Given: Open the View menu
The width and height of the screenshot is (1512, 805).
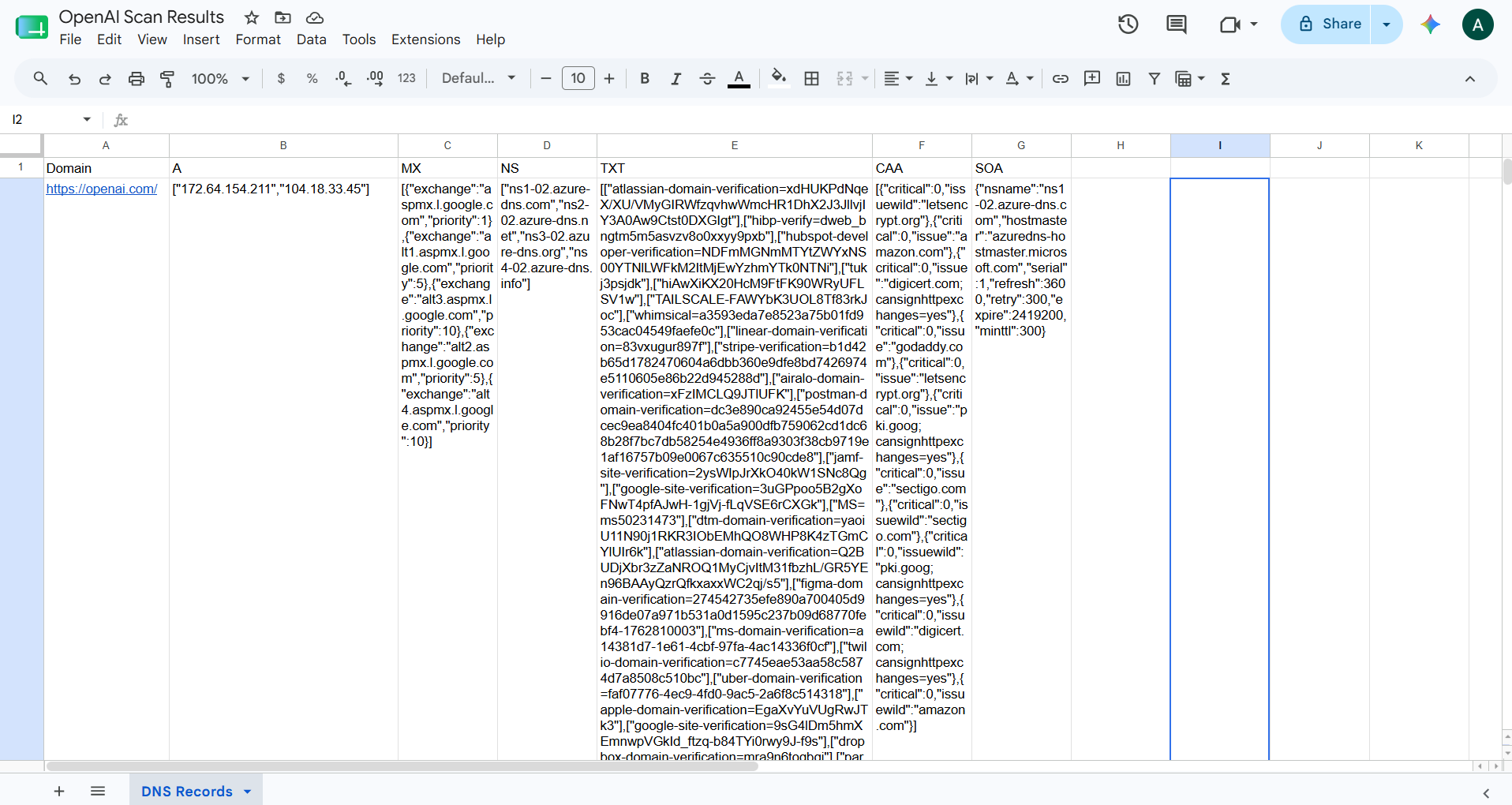Looking at the screenshot, I should tap(152, 39).
